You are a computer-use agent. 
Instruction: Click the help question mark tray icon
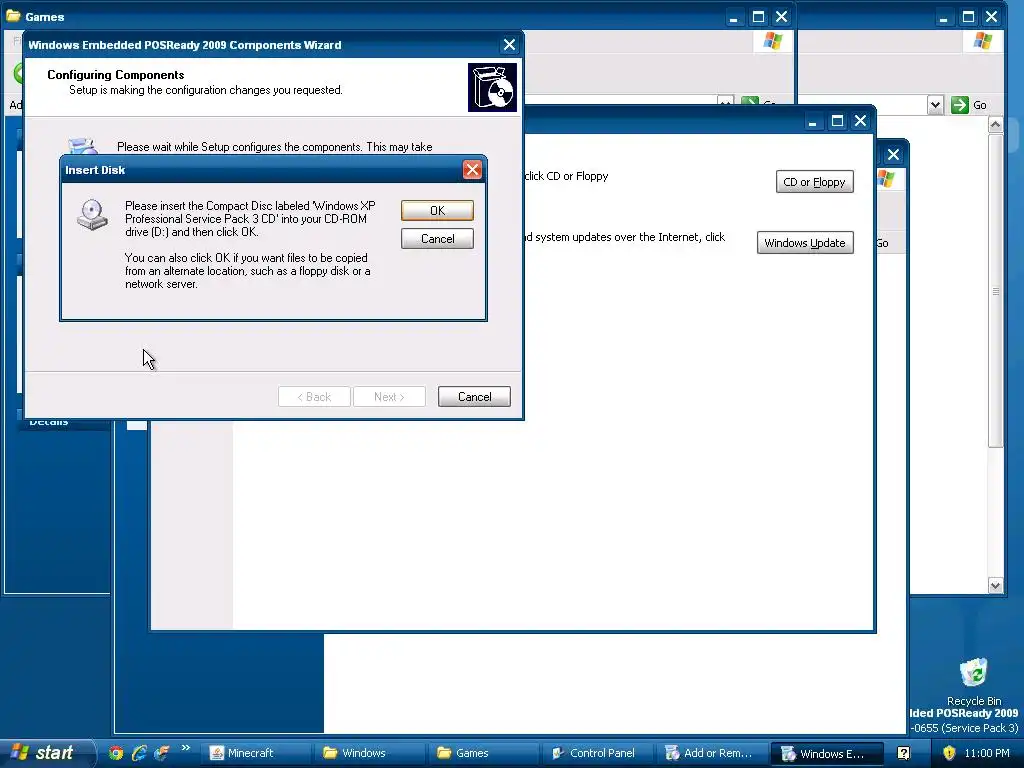pyautogui.click(x=904, y=753)
